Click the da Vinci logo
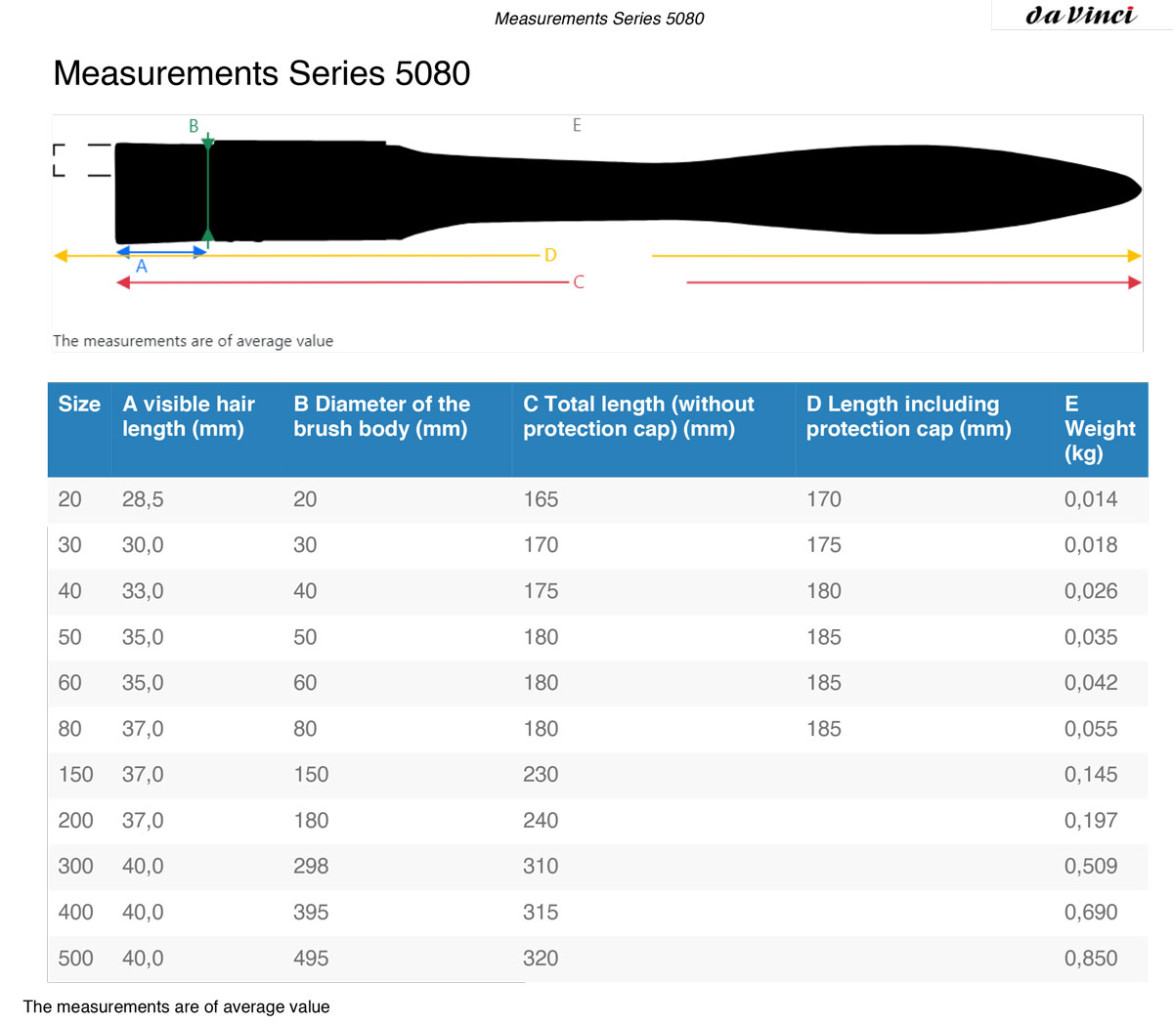 1080,15
